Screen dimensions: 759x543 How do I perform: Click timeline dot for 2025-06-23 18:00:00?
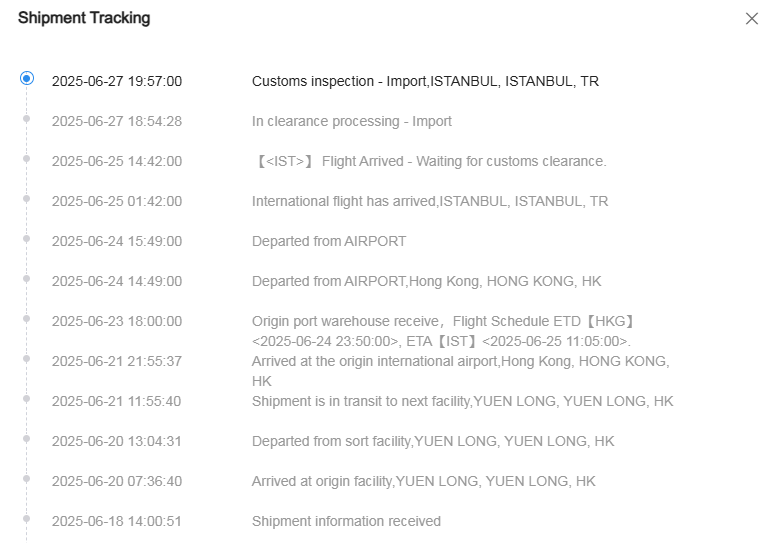point(27,318)
